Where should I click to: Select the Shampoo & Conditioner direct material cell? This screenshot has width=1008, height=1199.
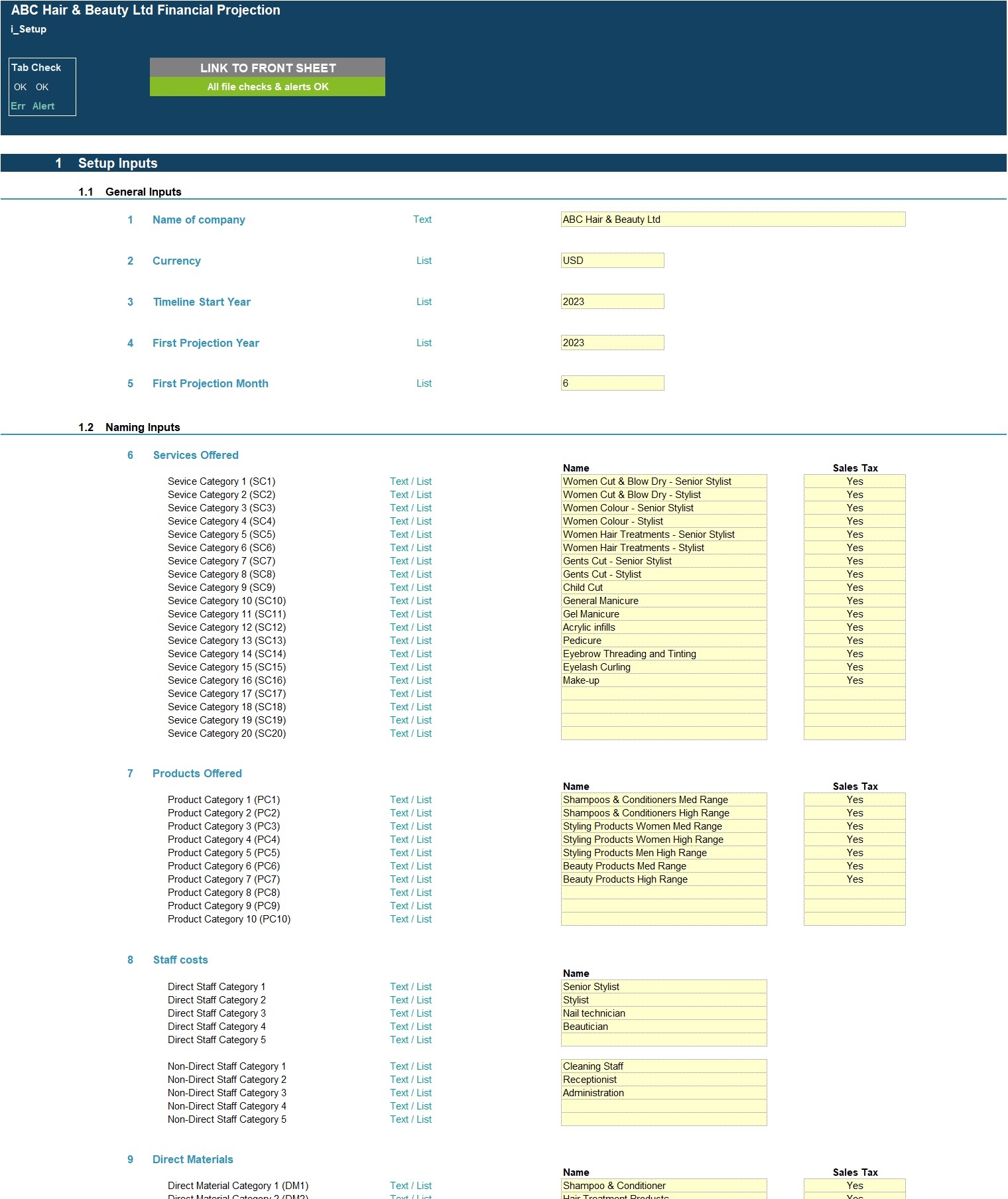[x=663, y=1186]
